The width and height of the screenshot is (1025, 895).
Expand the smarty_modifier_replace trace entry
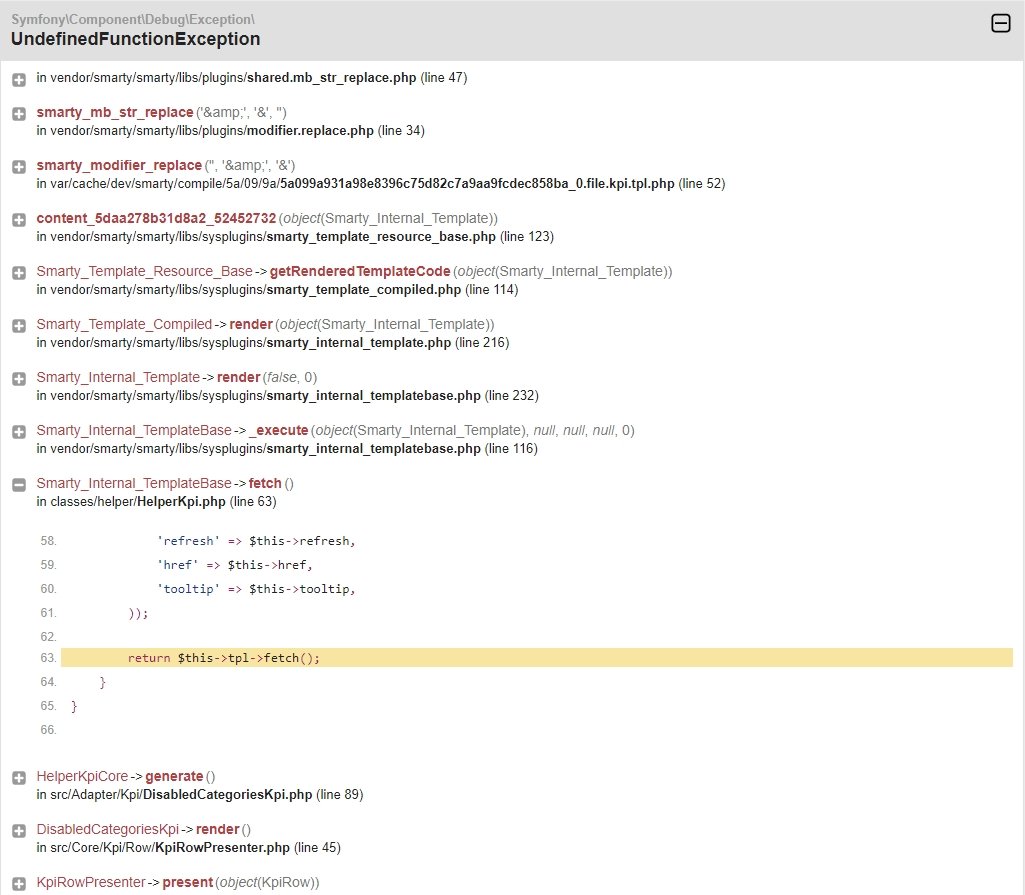[x=19, y=167]
